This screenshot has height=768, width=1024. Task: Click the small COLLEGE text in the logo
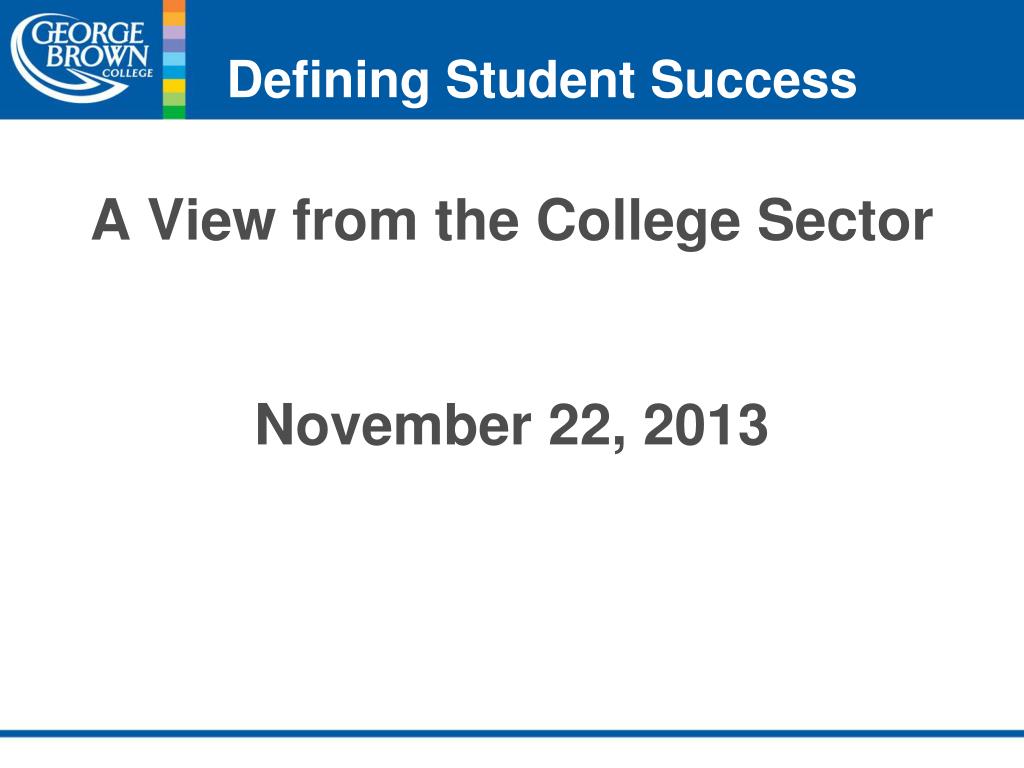point(127,72)
